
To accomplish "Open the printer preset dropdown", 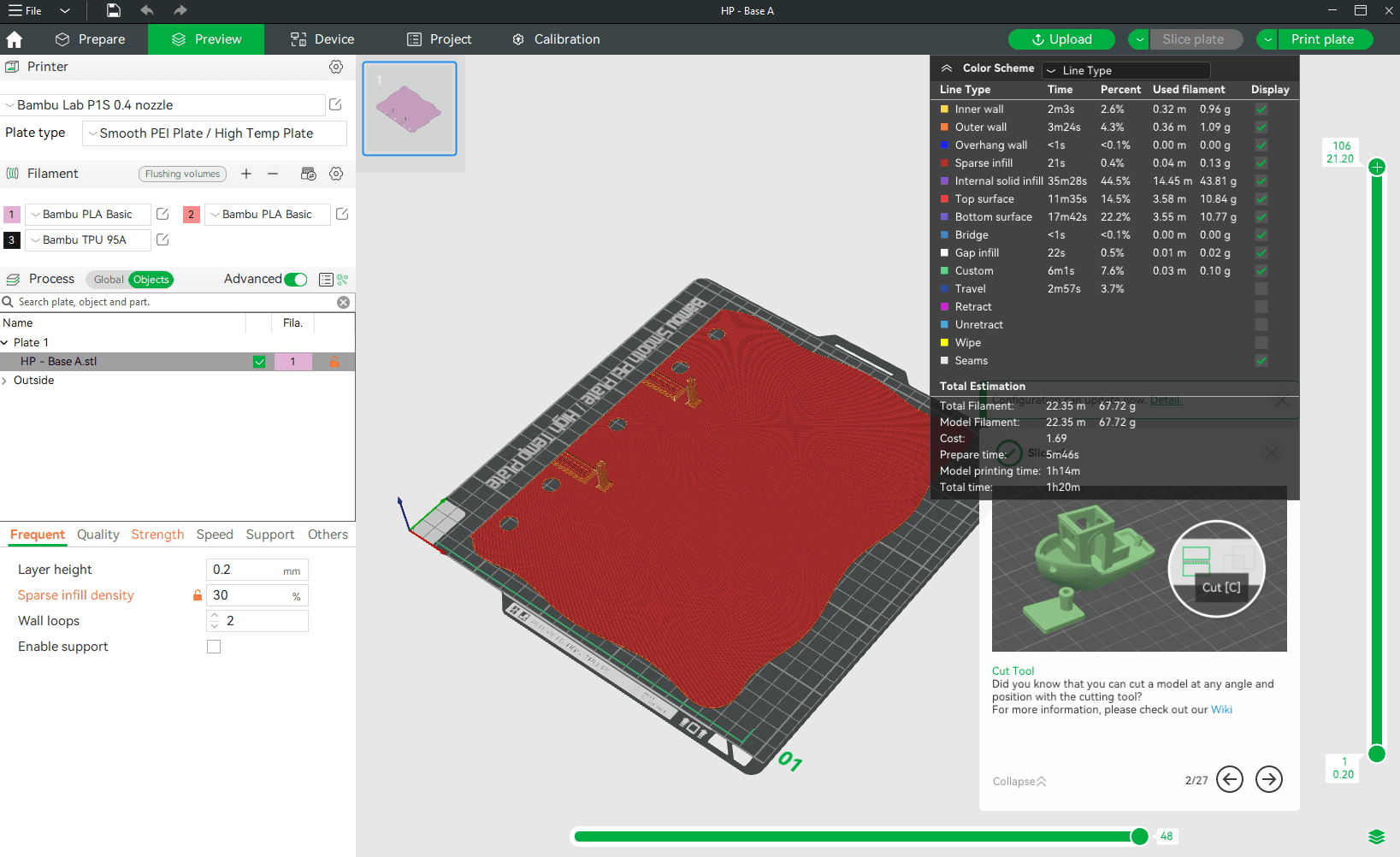I will [162, 105].
